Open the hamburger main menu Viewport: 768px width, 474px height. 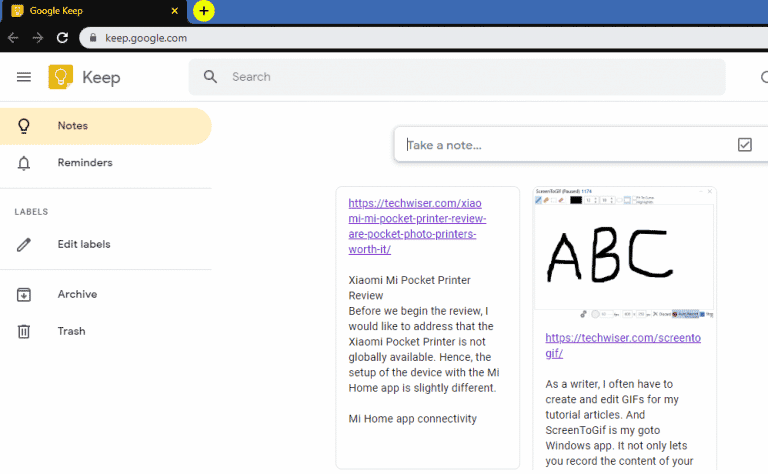pyautogui.click(x=24, y=77)
